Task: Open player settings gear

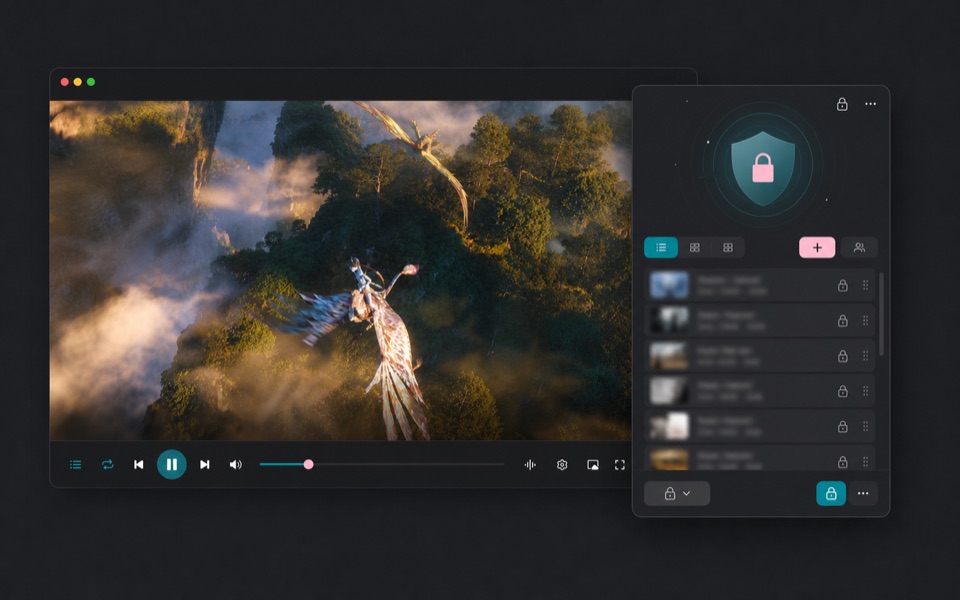Action: tap(562, 465)
